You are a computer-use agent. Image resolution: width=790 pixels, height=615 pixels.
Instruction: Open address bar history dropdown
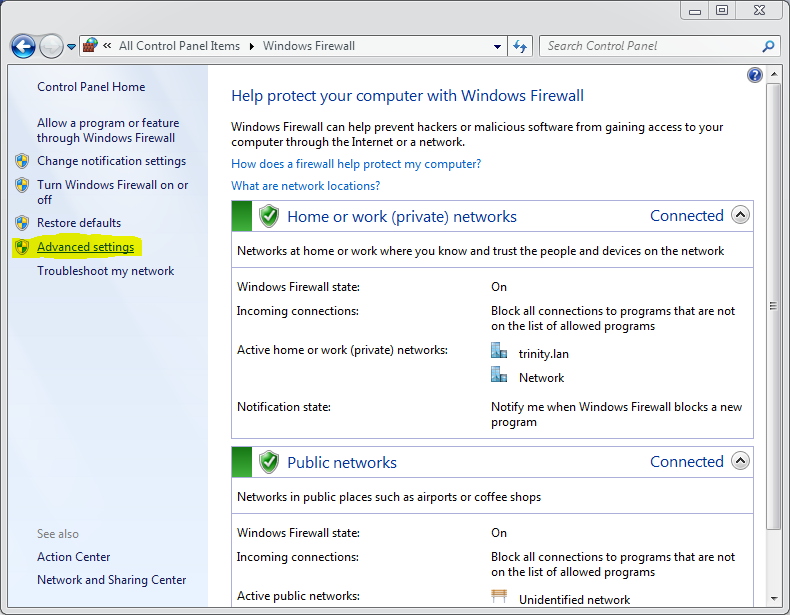[497, 46]
